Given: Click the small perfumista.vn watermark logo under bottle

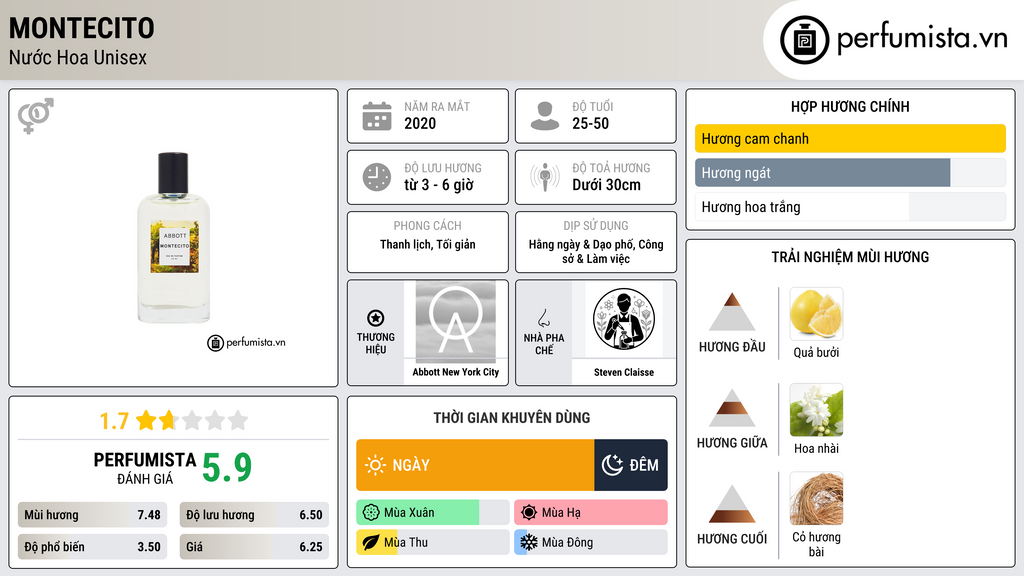Looking at the screenshot, I should click(246, 342).
